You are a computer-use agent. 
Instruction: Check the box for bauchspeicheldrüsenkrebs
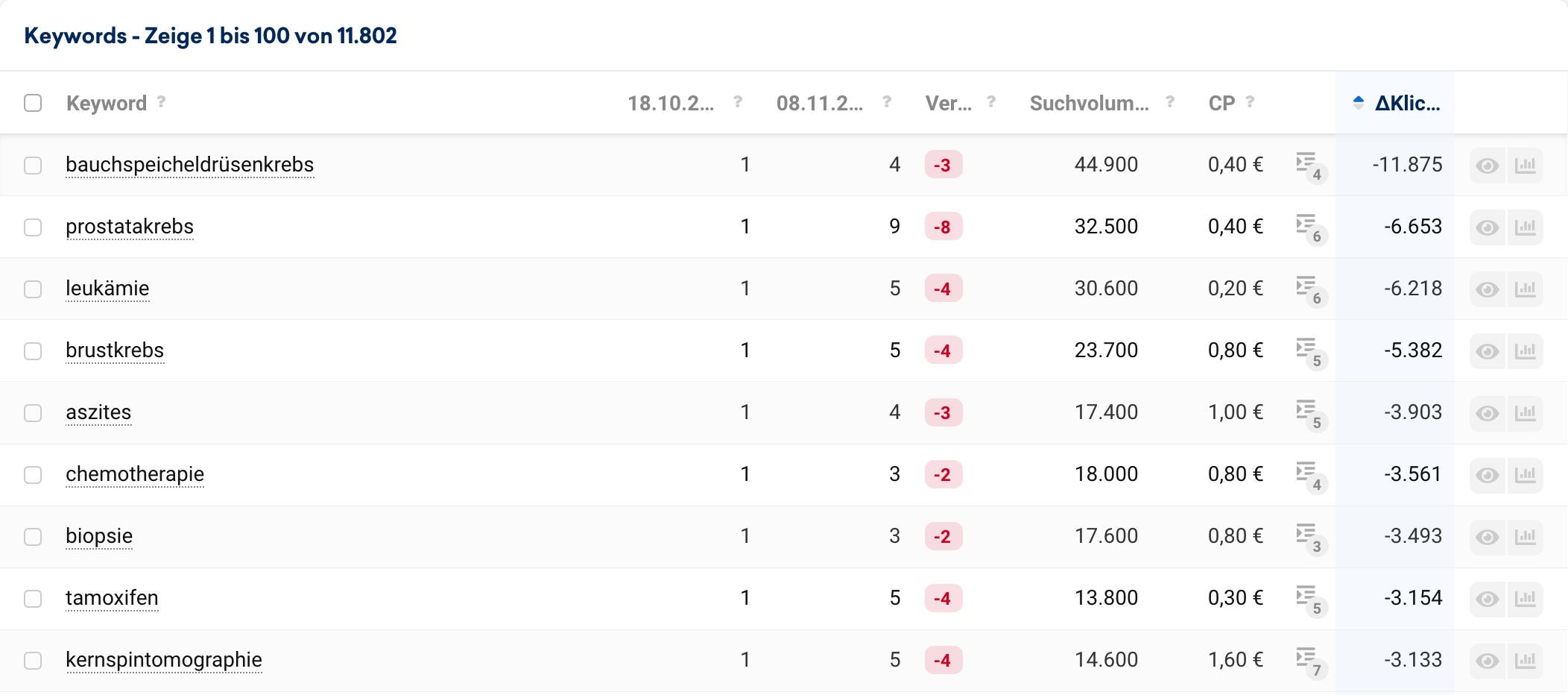(x=33, y=165)
